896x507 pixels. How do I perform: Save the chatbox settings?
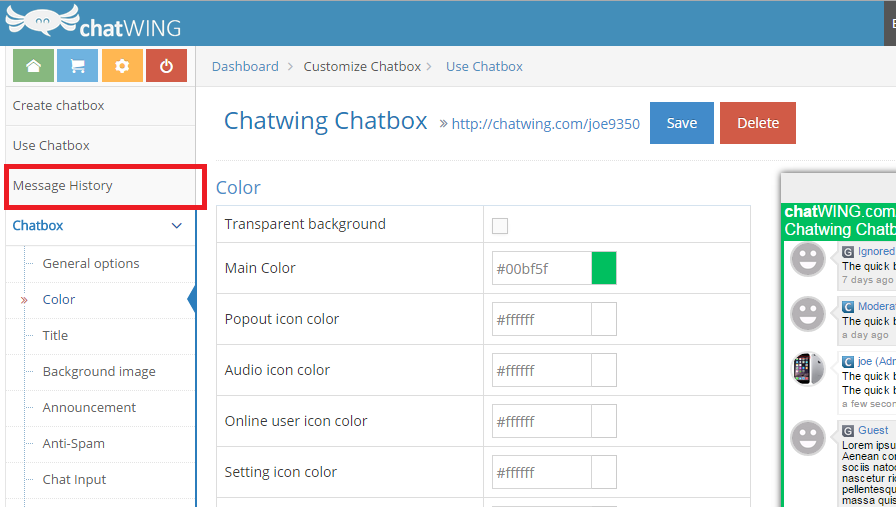tap(682, 123)
